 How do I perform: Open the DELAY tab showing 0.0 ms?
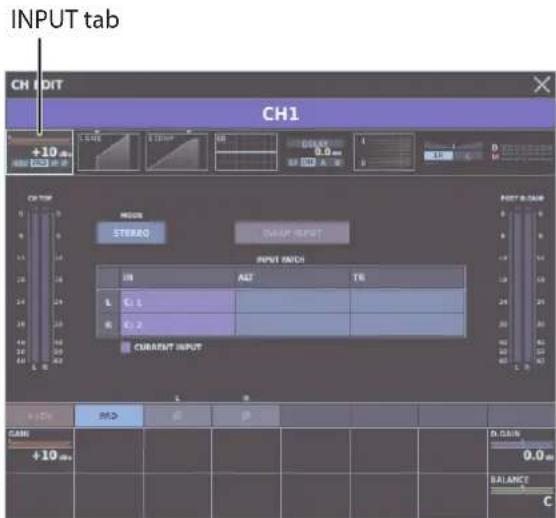(x=315, y=152)
